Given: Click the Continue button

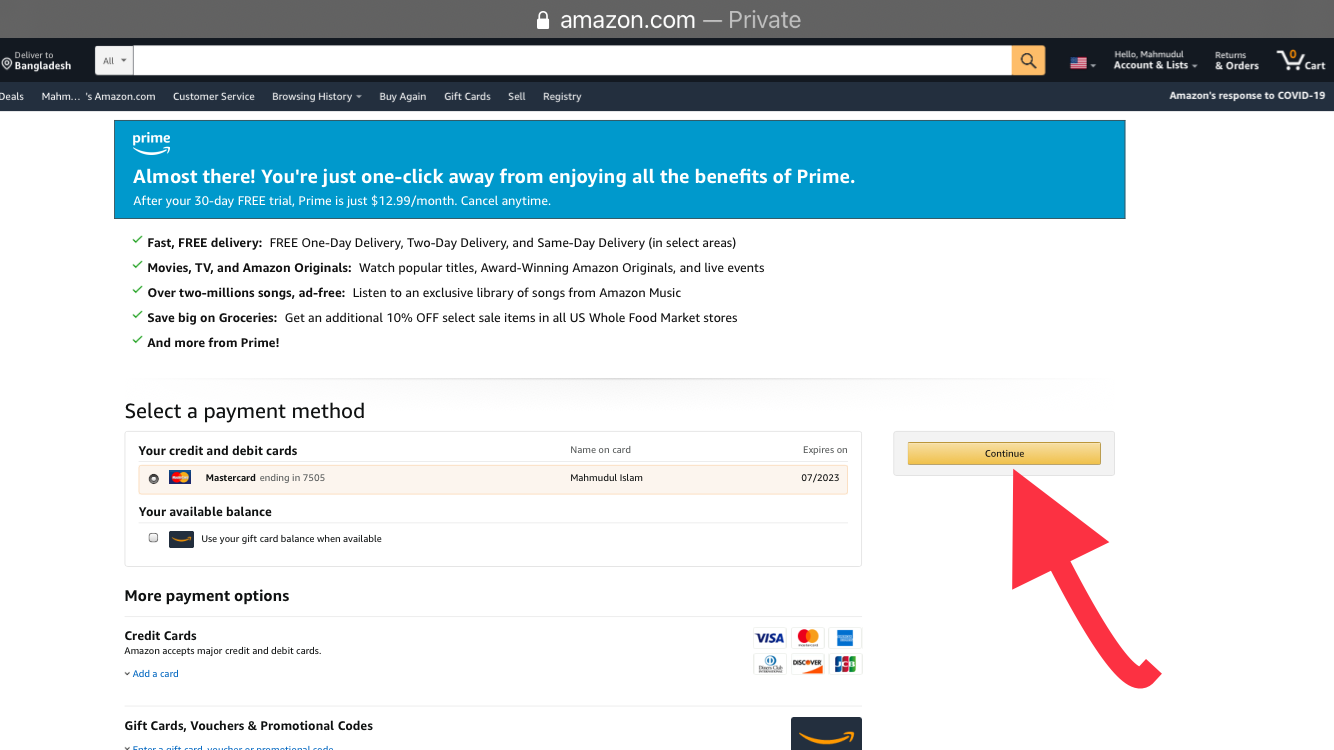Looking at the screenshot, I should (1003, 453).
